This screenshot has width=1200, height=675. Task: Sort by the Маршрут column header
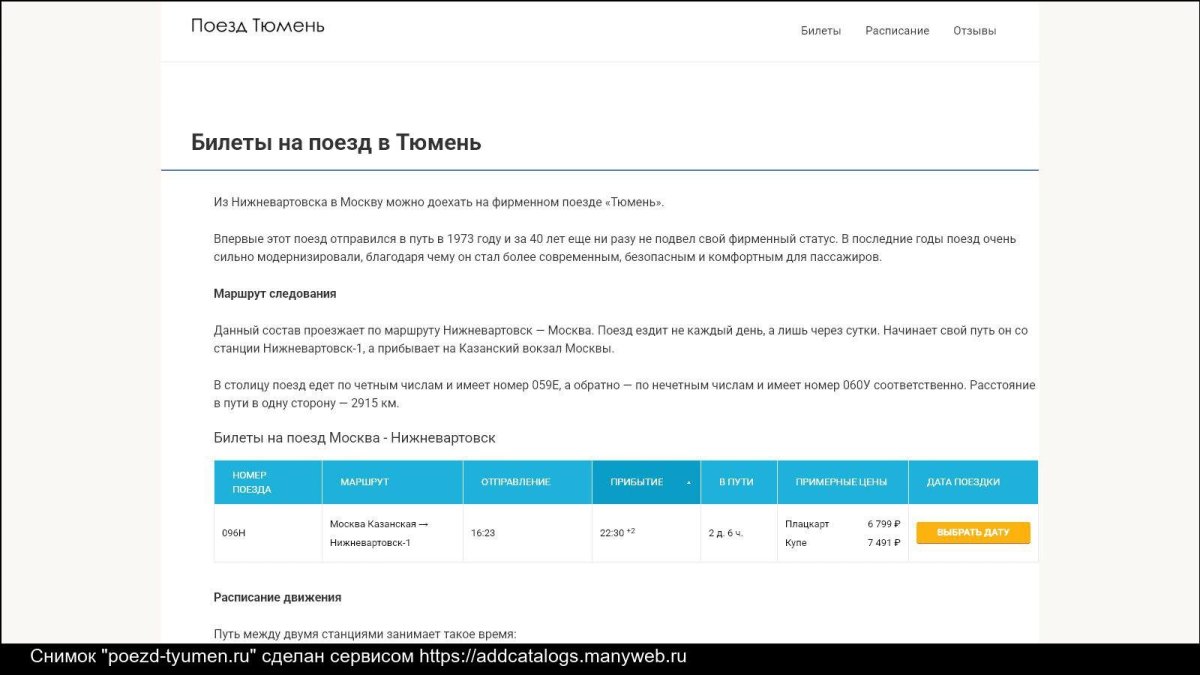pos(364,482)
